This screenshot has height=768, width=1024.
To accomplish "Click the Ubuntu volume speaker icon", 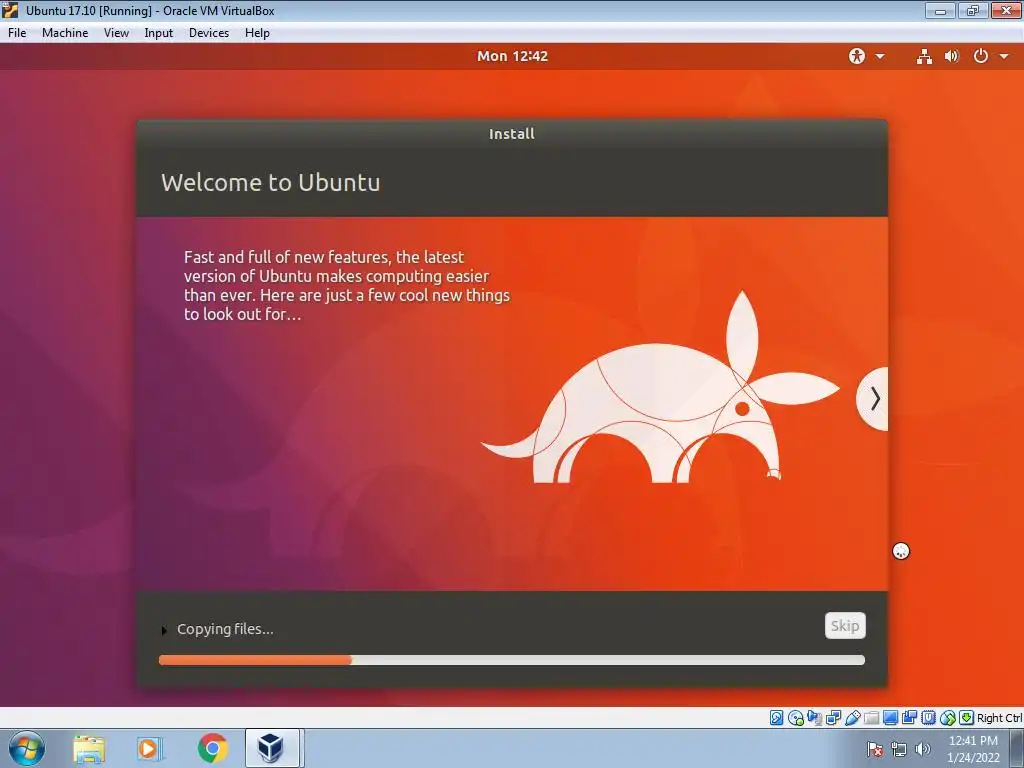I will pos(952,56).
